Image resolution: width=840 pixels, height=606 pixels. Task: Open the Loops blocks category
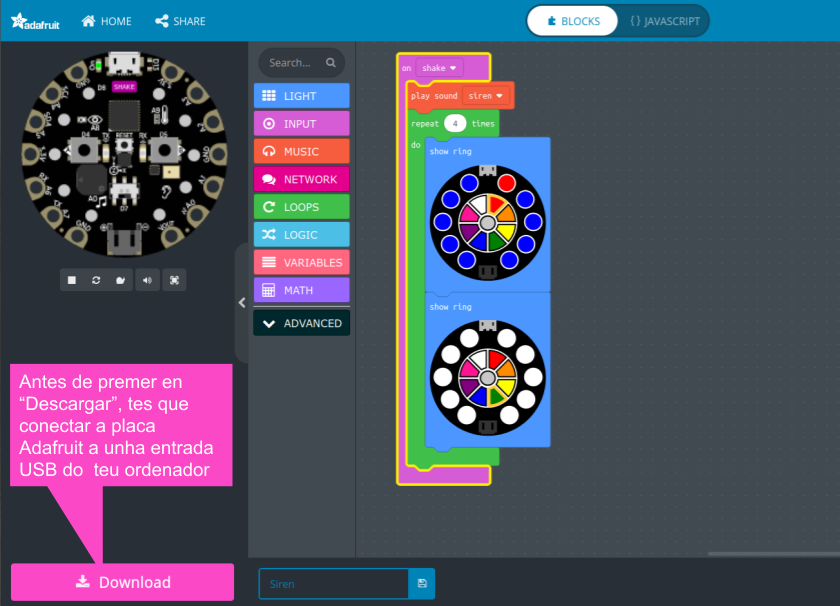tap(301, 207)
